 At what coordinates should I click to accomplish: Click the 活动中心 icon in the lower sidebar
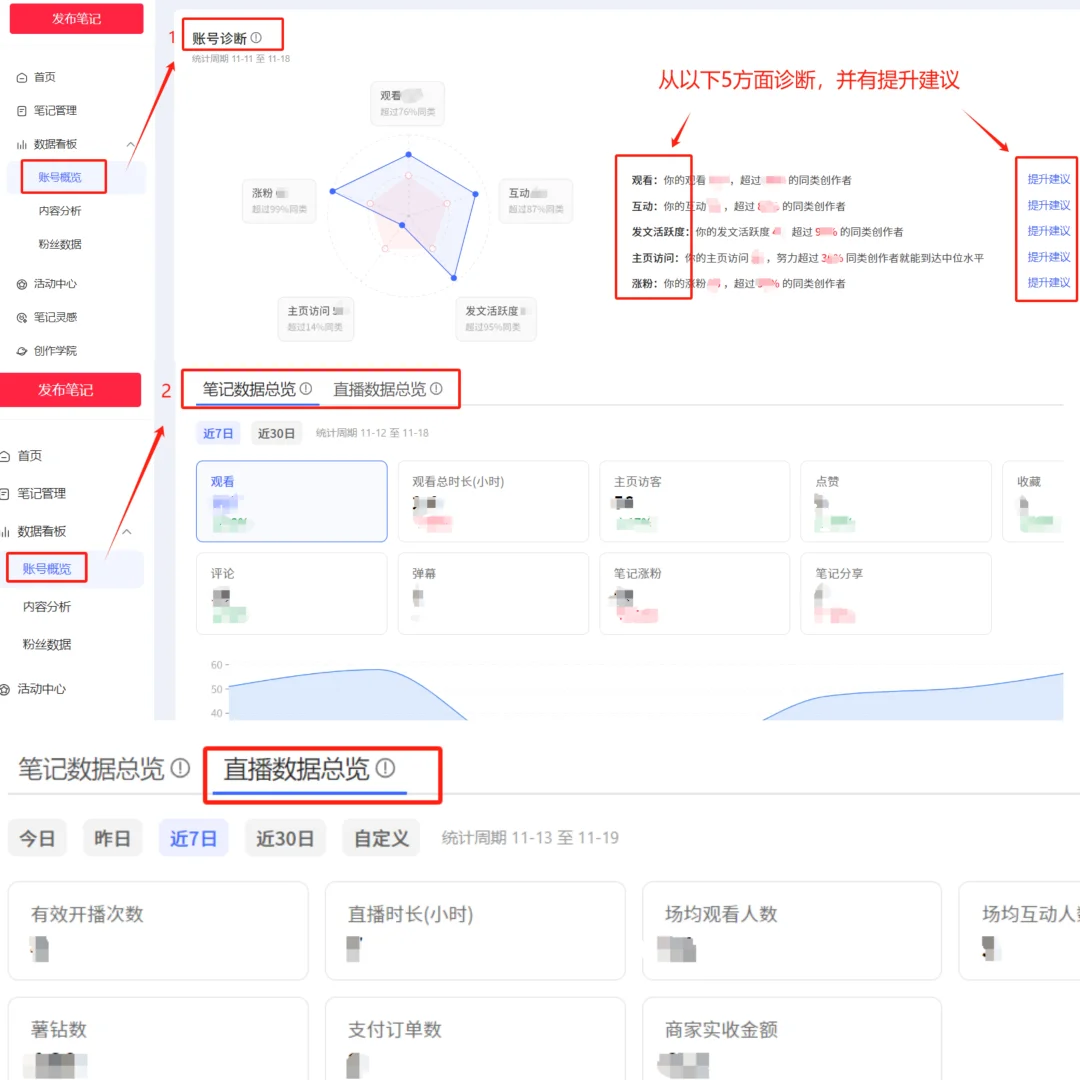(5, 689)
